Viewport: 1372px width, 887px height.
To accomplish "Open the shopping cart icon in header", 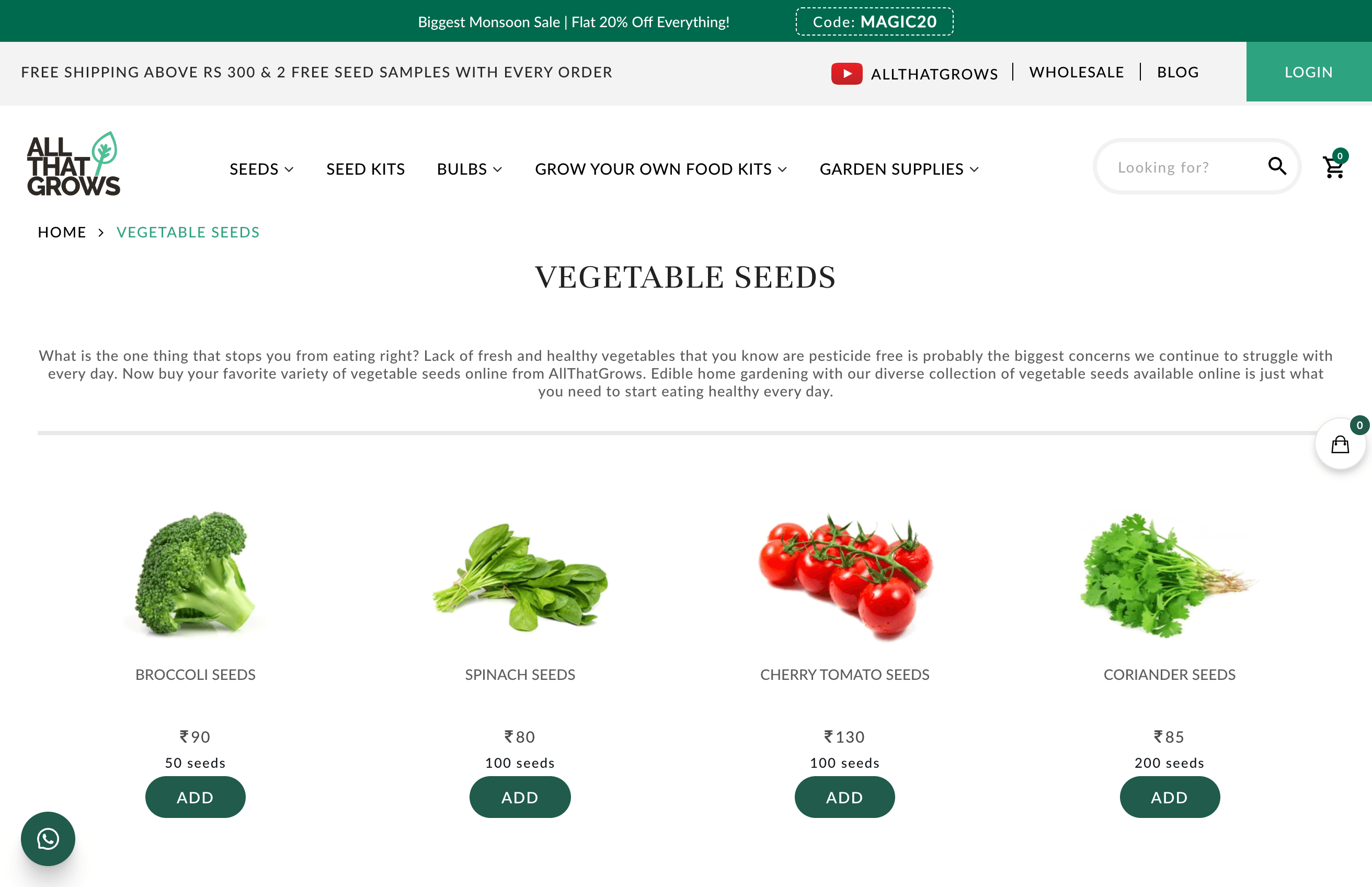I will [x=1334, y=166].
